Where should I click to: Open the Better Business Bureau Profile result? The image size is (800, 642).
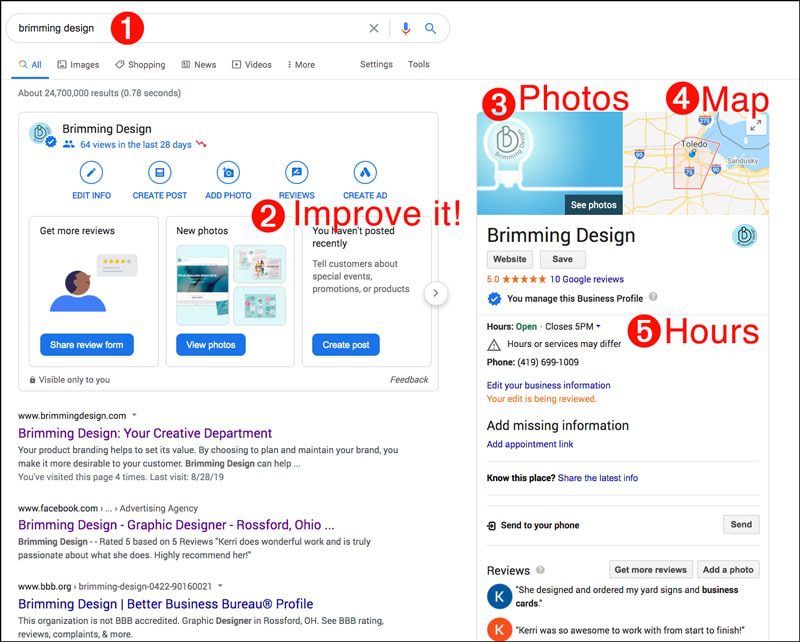[165, 604]
